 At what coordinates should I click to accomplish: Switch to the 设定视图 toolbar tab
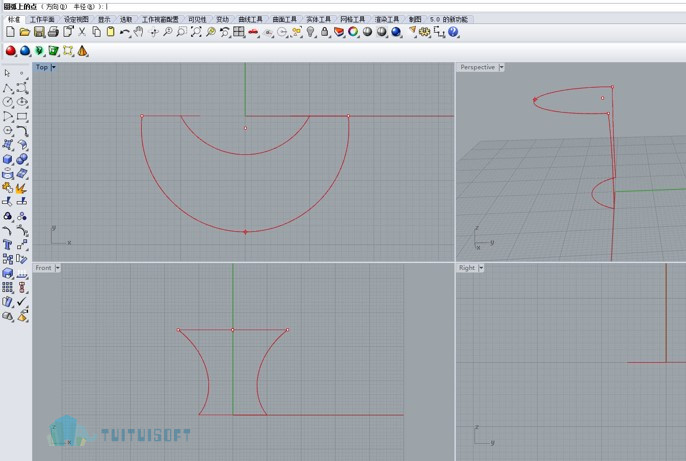click(76, 19)
